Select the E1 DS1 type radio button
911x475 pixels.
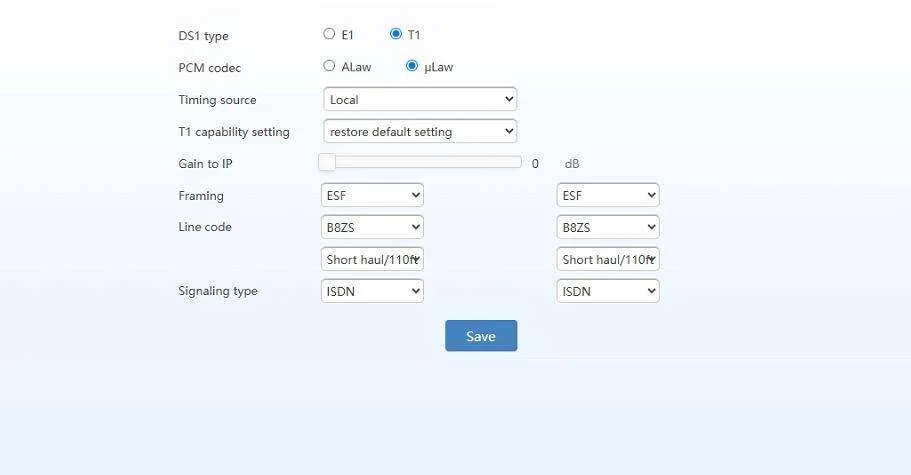tap(329, 34)
